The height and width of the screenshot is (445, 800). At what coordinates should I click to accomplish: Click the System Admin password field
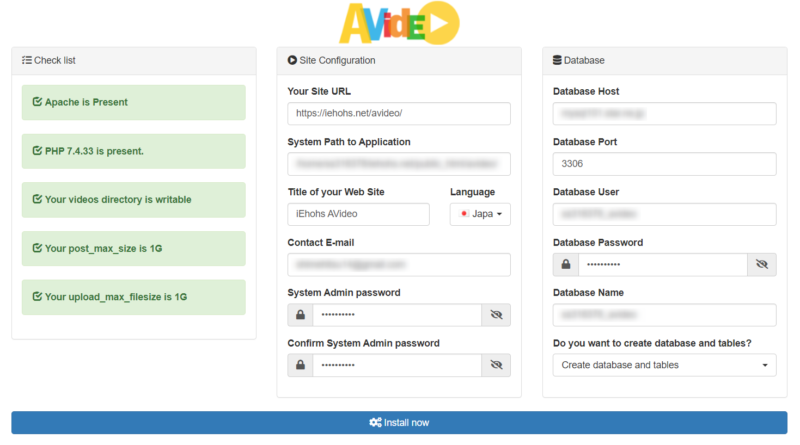(397, 315)
